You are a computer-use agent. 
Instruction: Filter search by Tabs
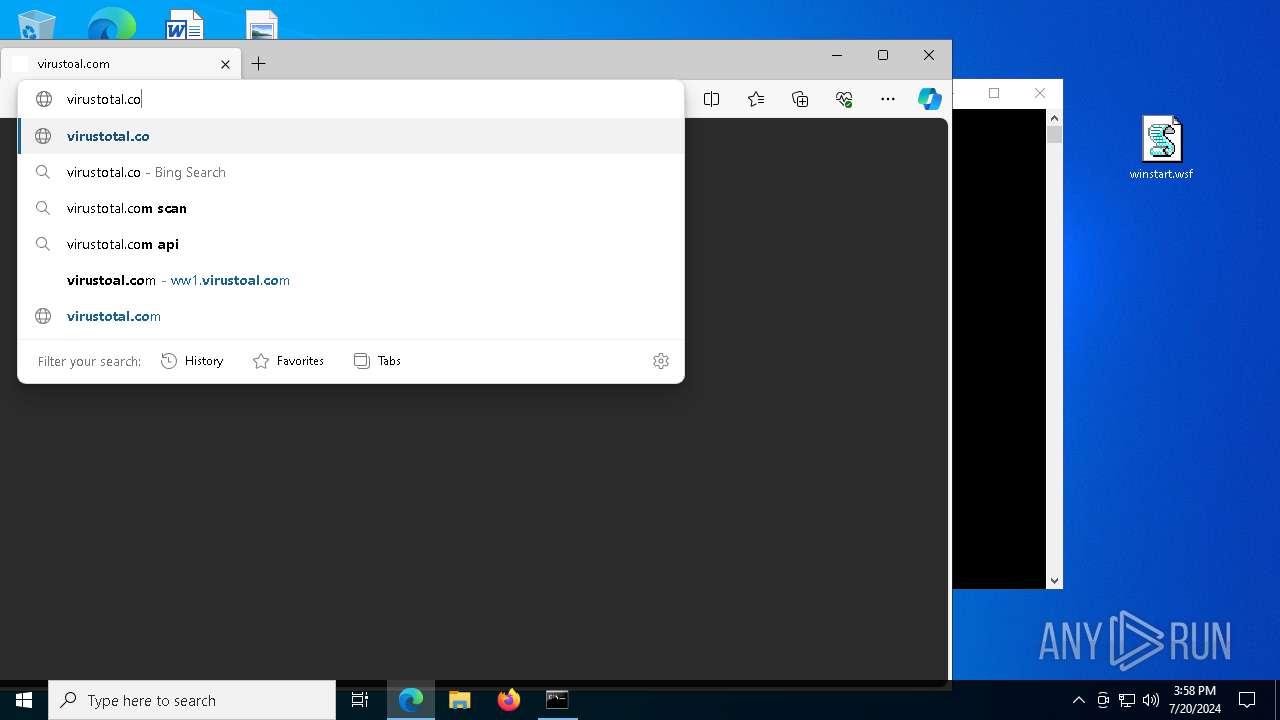pyautogui.click(x=377, y=361)
